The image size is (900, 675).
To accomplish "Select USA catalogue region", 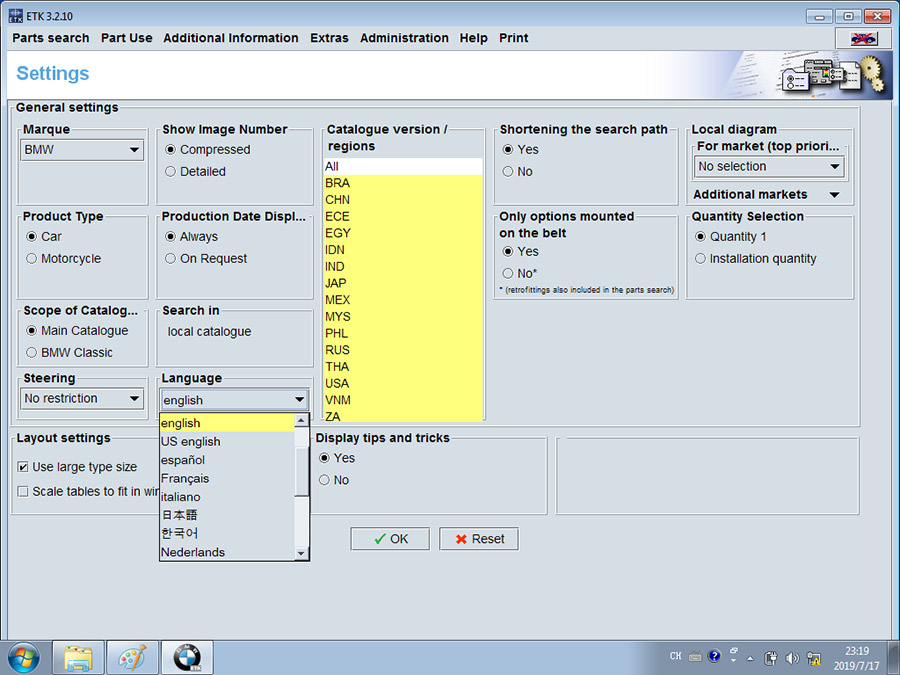I will [x=403, y=383].
